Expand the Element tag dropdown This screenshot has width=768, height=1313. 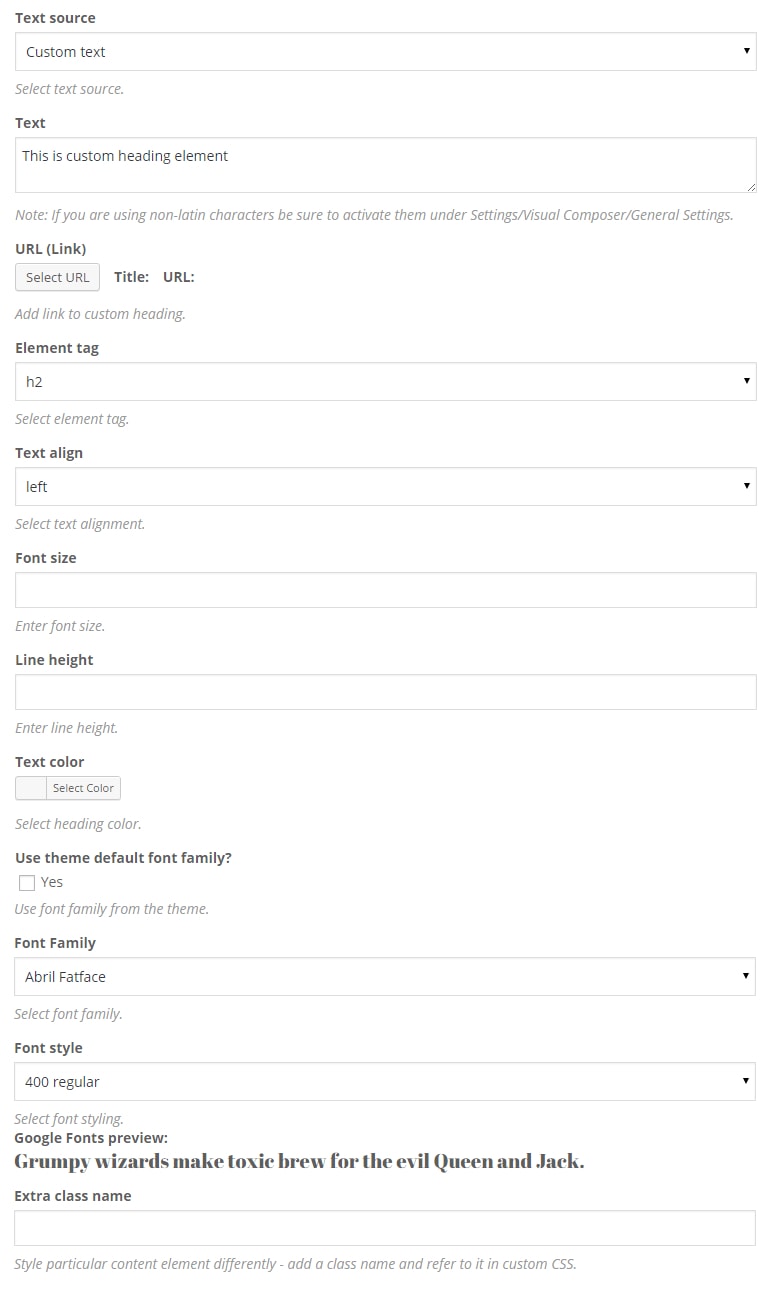point(385,382)
